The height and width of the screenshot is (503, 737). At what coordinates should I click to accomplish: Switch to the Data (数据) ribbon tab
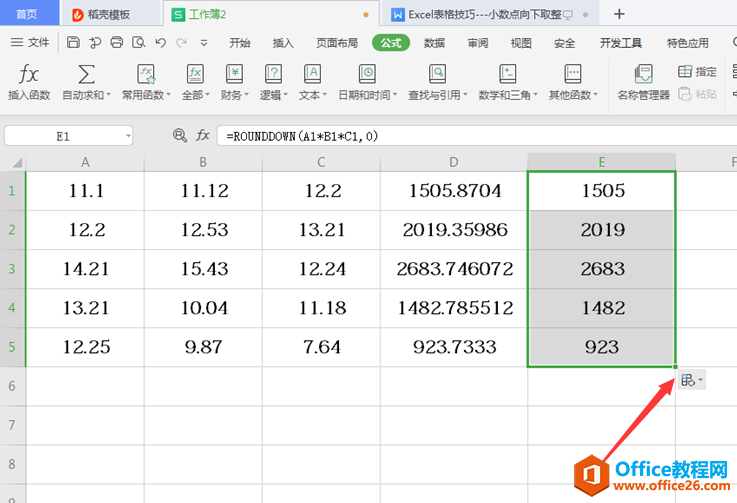click(434, 43)
